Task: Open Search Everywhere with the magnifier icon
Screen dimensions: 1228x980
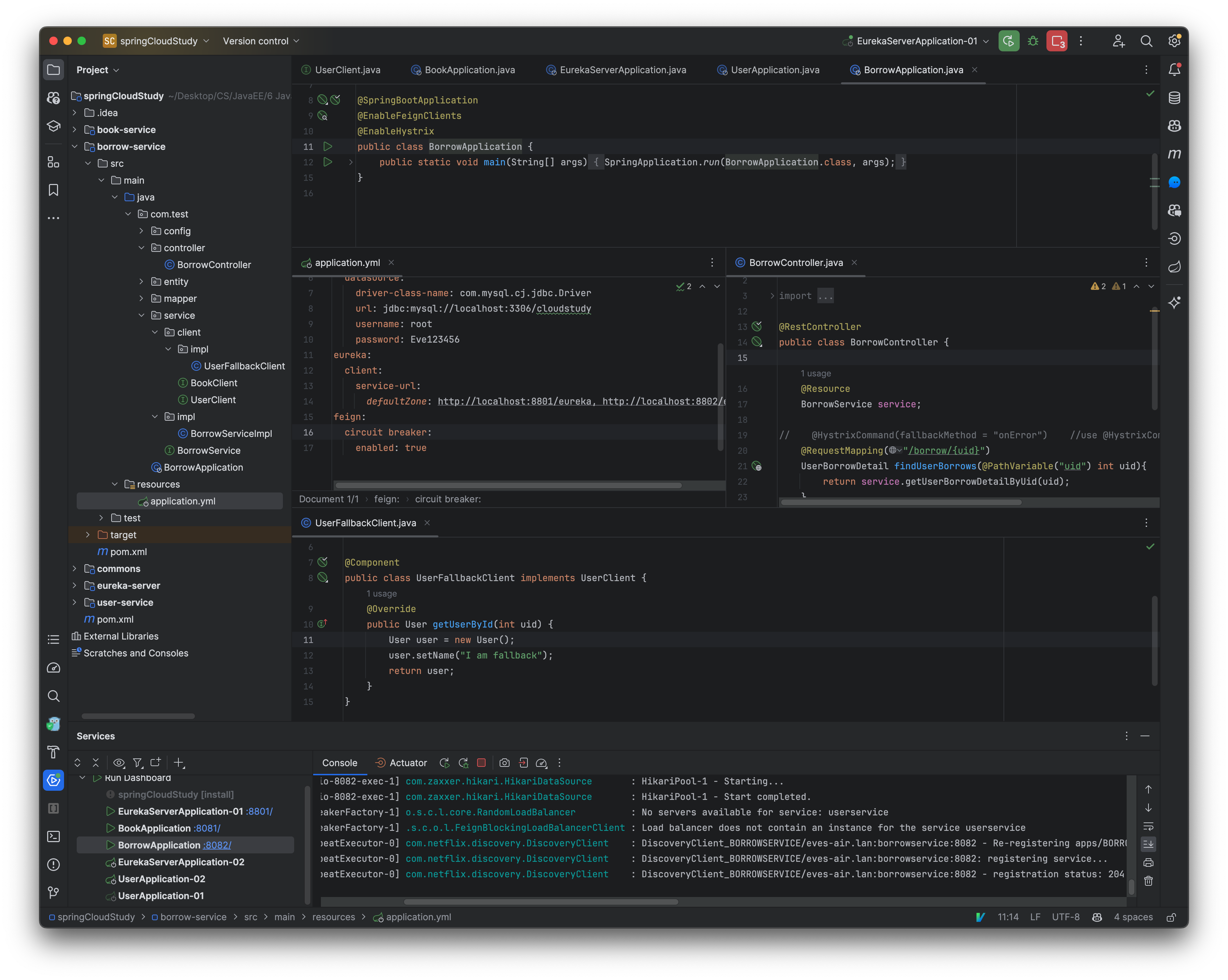Action: [x=1147, y=41]
